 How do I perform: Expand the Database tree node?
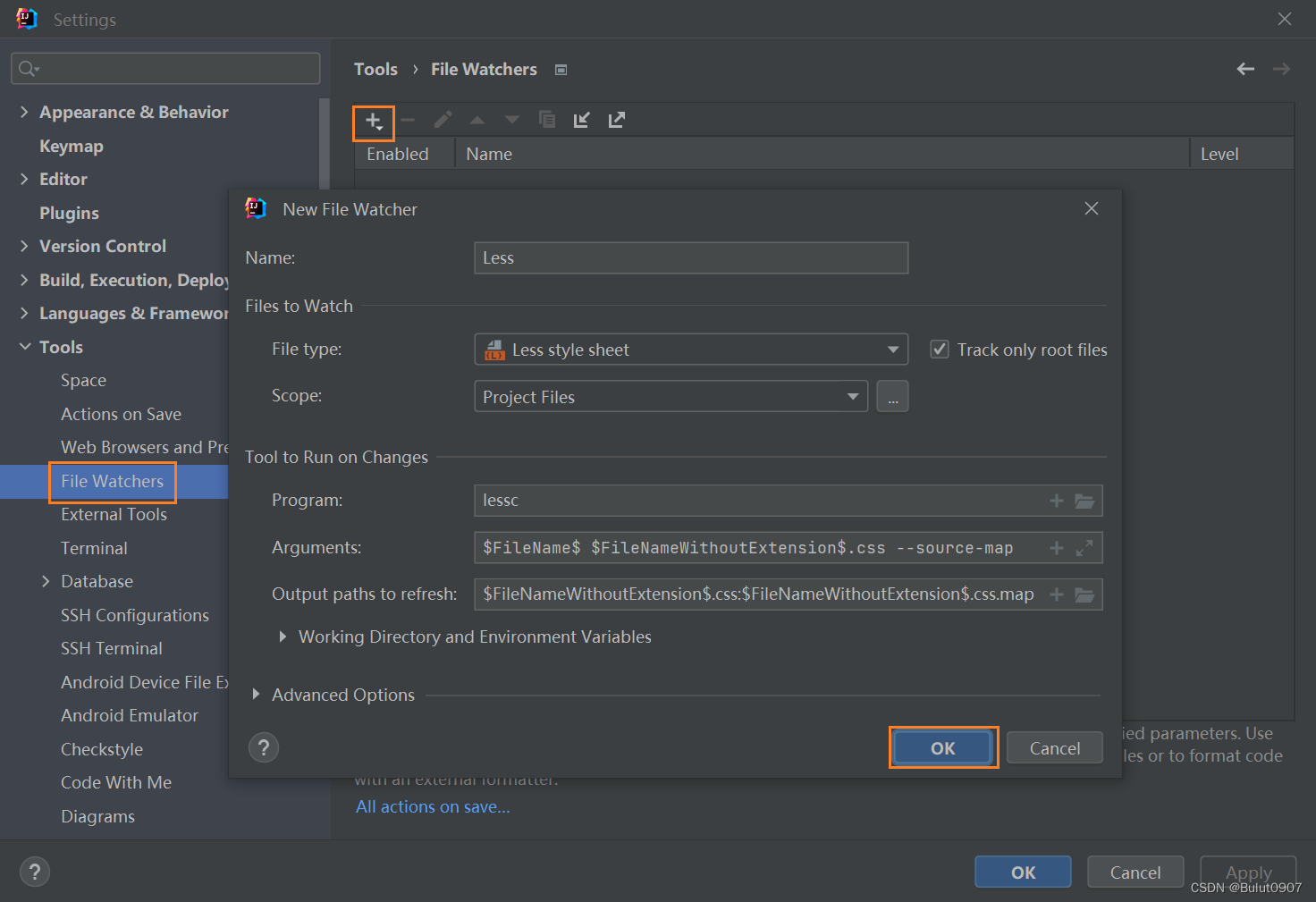click(x=46, y=581)
